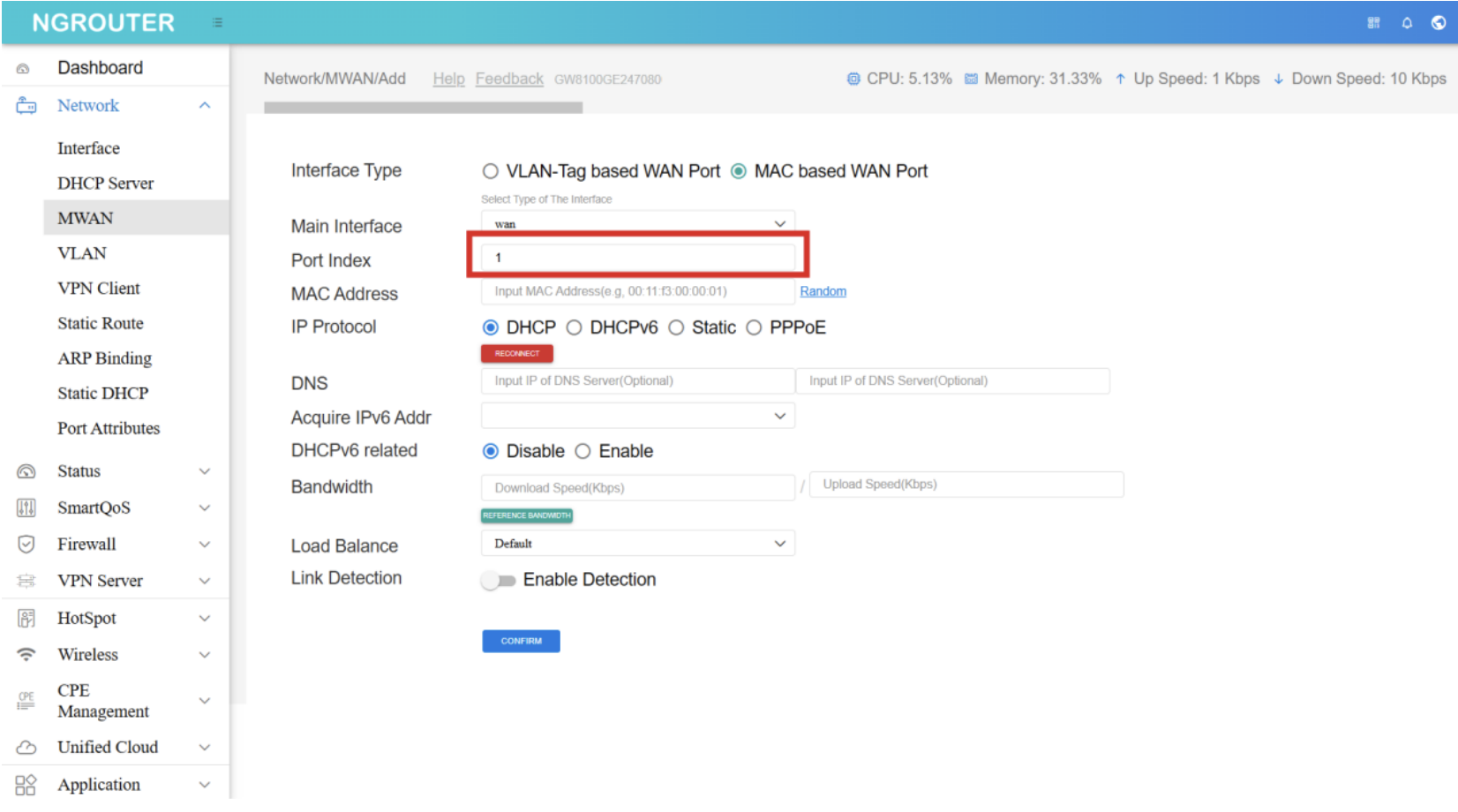Click the globe language icon
Viewport: 1458px width, 812px height.
pyautogui.click(x=1439, y=23)
